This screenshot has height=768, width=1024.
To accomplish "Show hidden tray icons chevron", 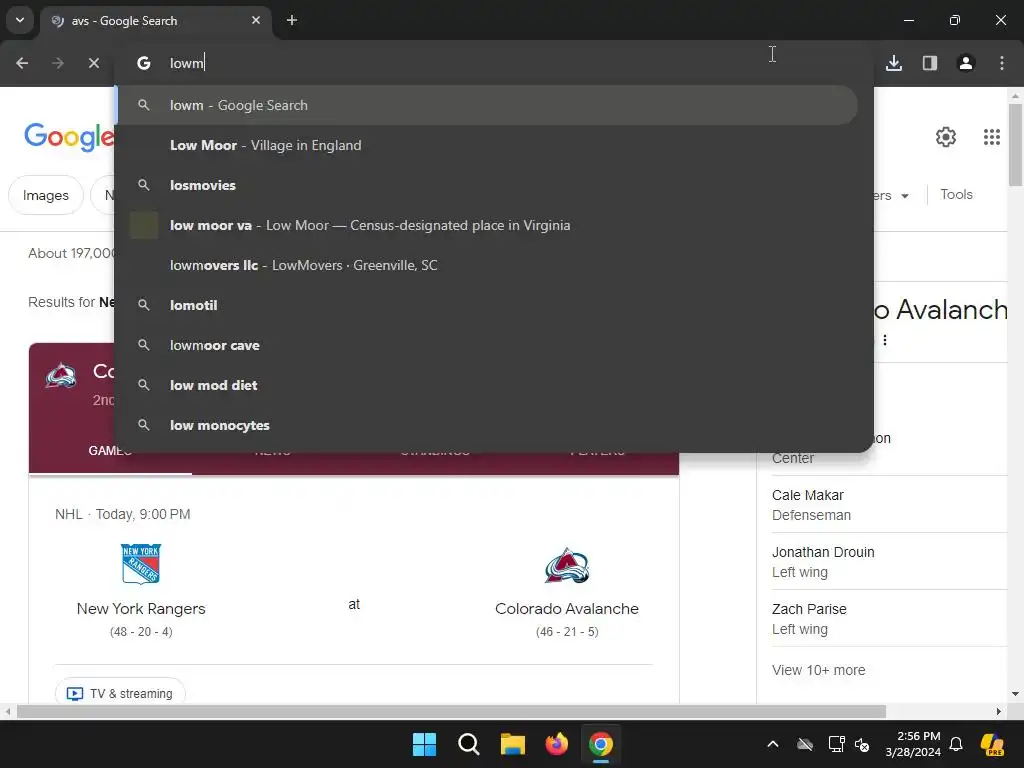I will 773,744.
